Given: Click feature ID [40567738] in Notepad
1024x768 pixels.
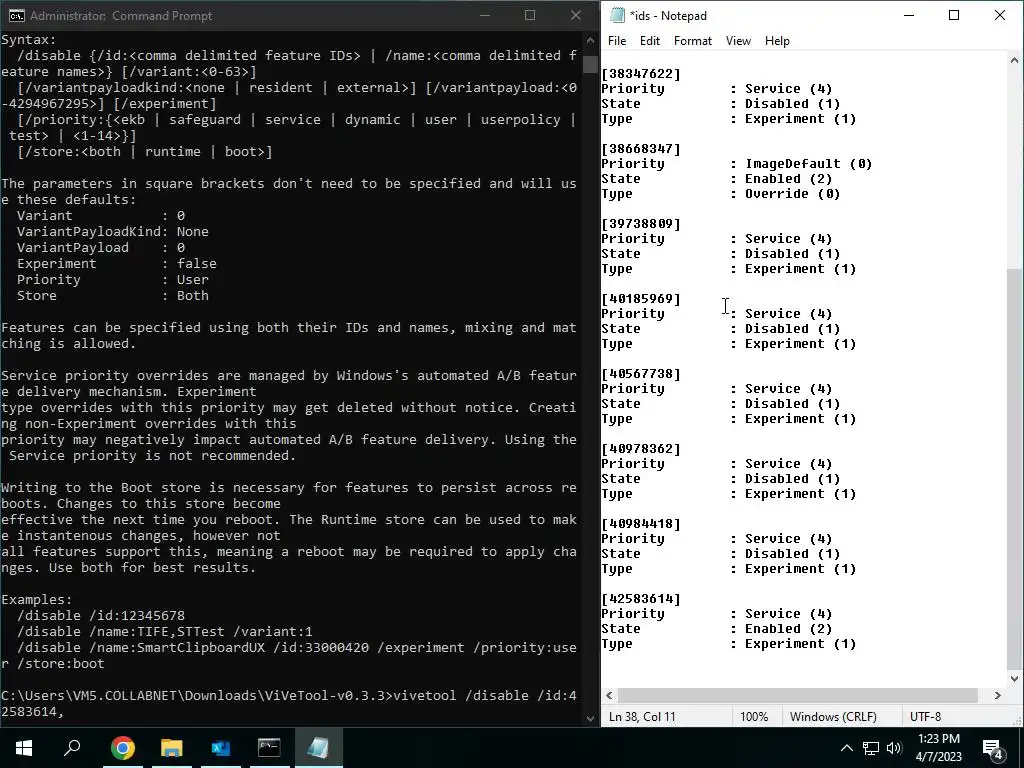Looking at the screenshot, I should 641,374.
